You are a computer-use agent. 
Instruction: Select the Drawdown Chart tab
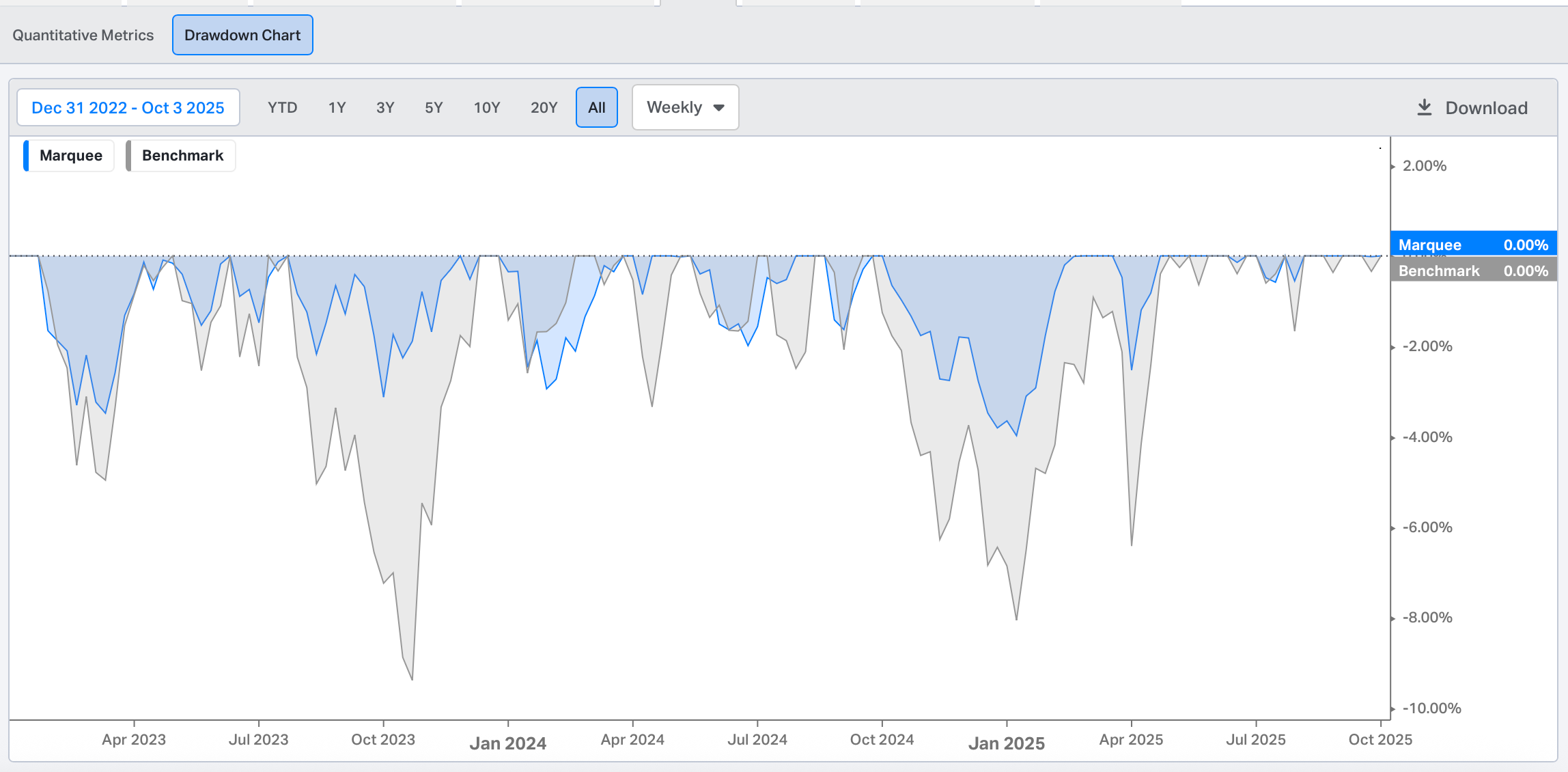click(242, 36)
